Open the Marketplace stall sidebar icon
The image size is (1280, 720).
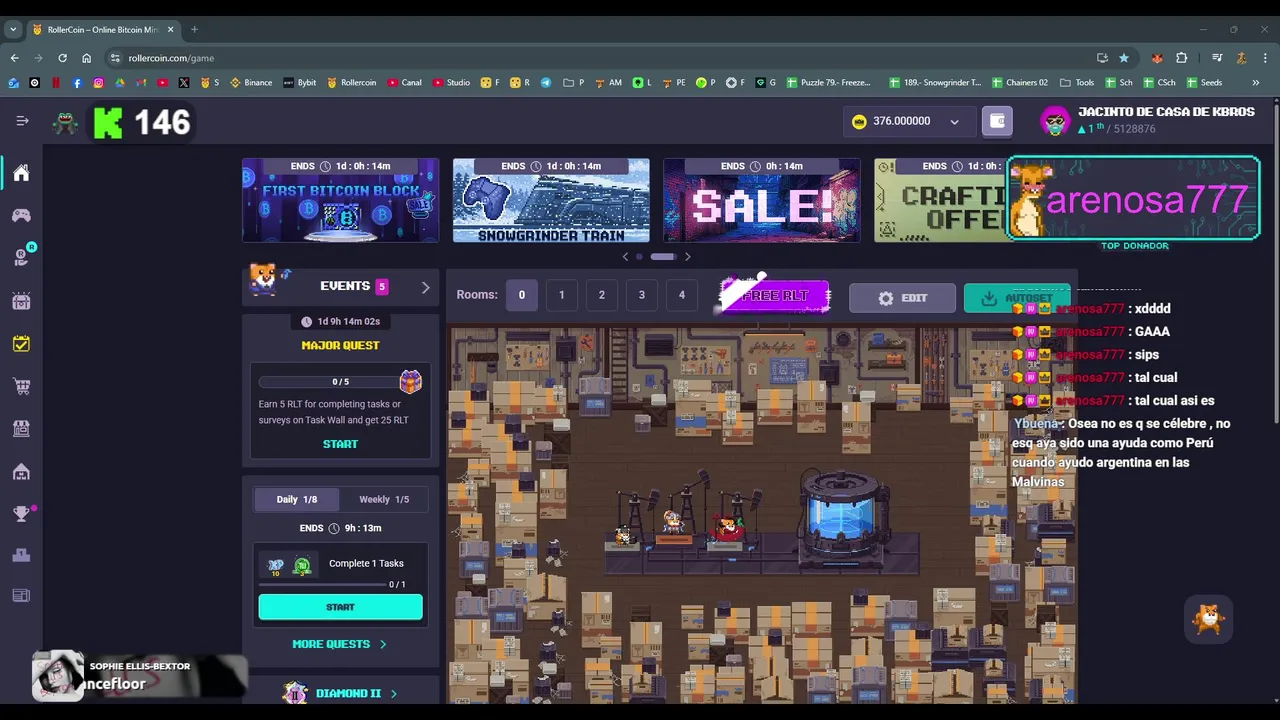click(21, 428)
